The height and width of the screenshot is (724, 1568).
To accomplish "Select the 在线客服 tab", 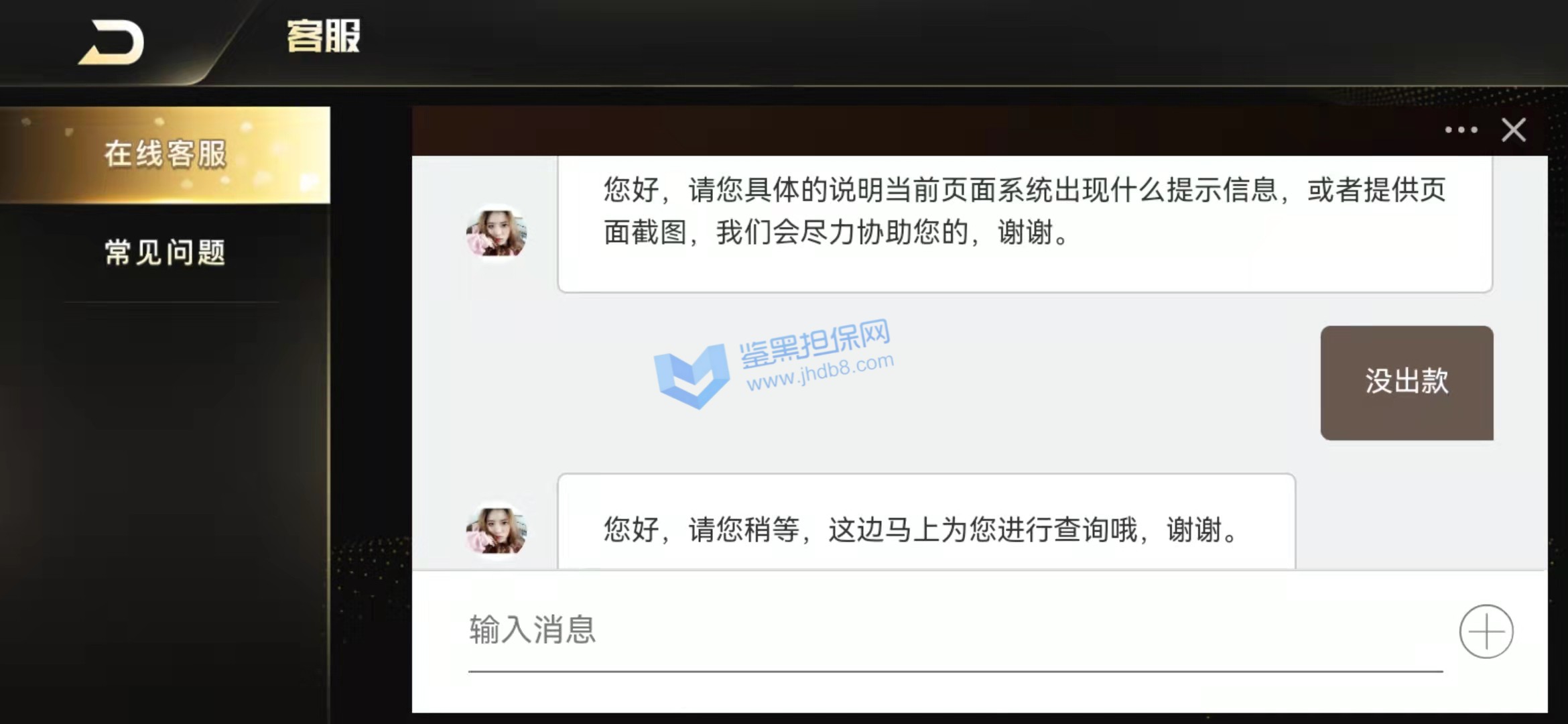I will pos(165,155).
